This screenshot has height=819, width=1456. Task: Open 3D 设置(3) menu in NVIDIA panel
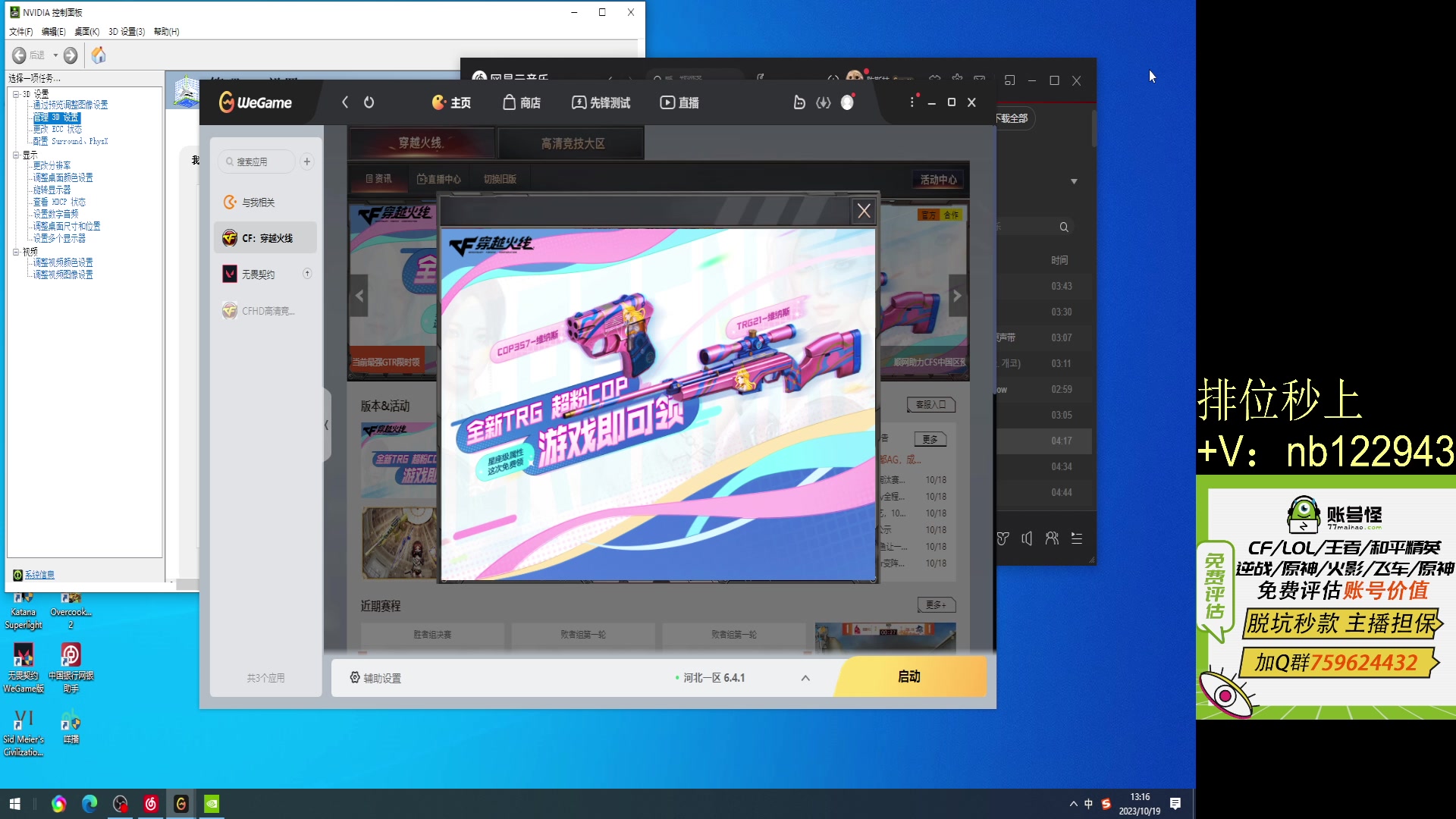point(127,32)
